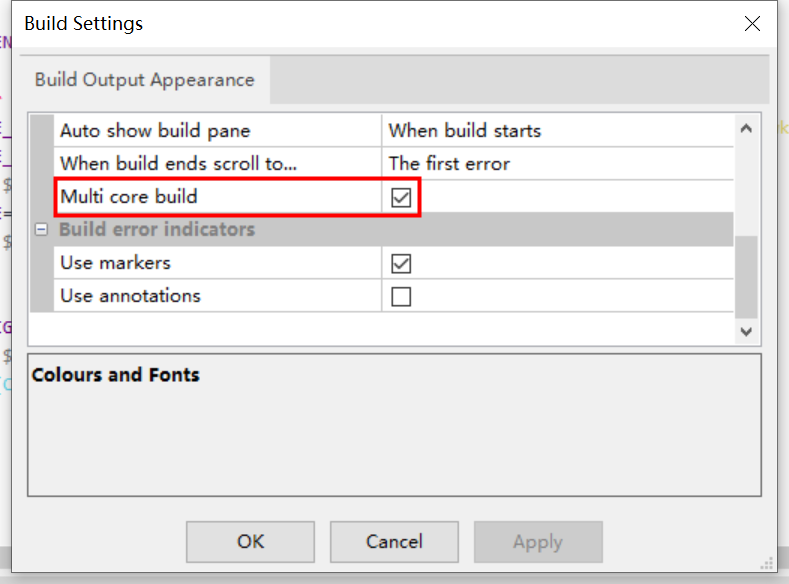Viewport: 789px width, 584px height.
Task: Close the Build Settings dialog
Action: point(752,24)
